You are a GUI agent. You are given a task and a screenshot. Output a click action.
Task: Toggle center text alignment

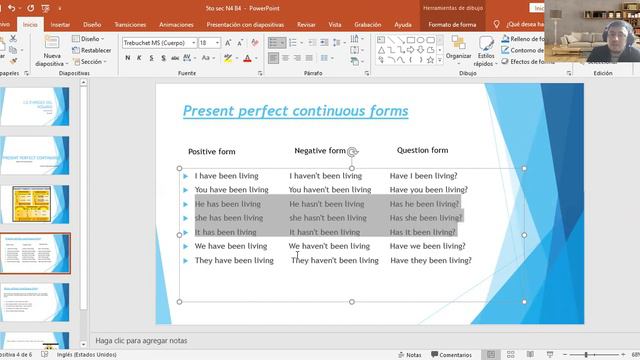[285, 58]
